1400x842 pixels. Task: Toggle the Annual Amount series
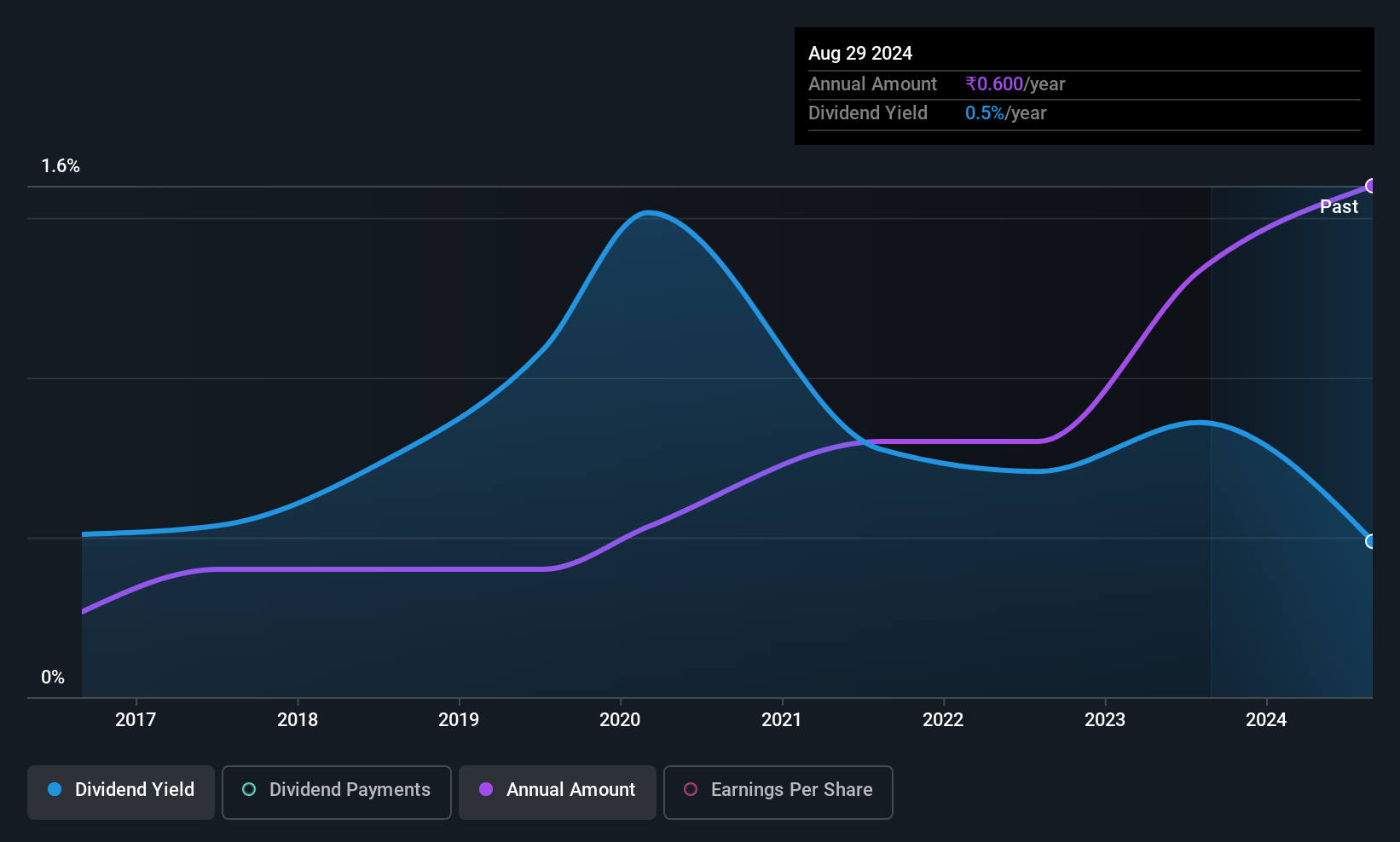pos(558,793)
